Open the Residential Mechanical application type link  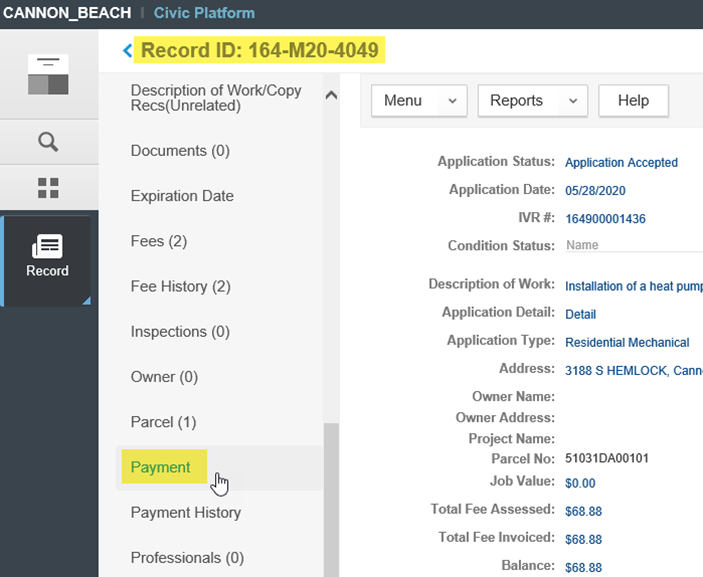click(x=627, y=342)
